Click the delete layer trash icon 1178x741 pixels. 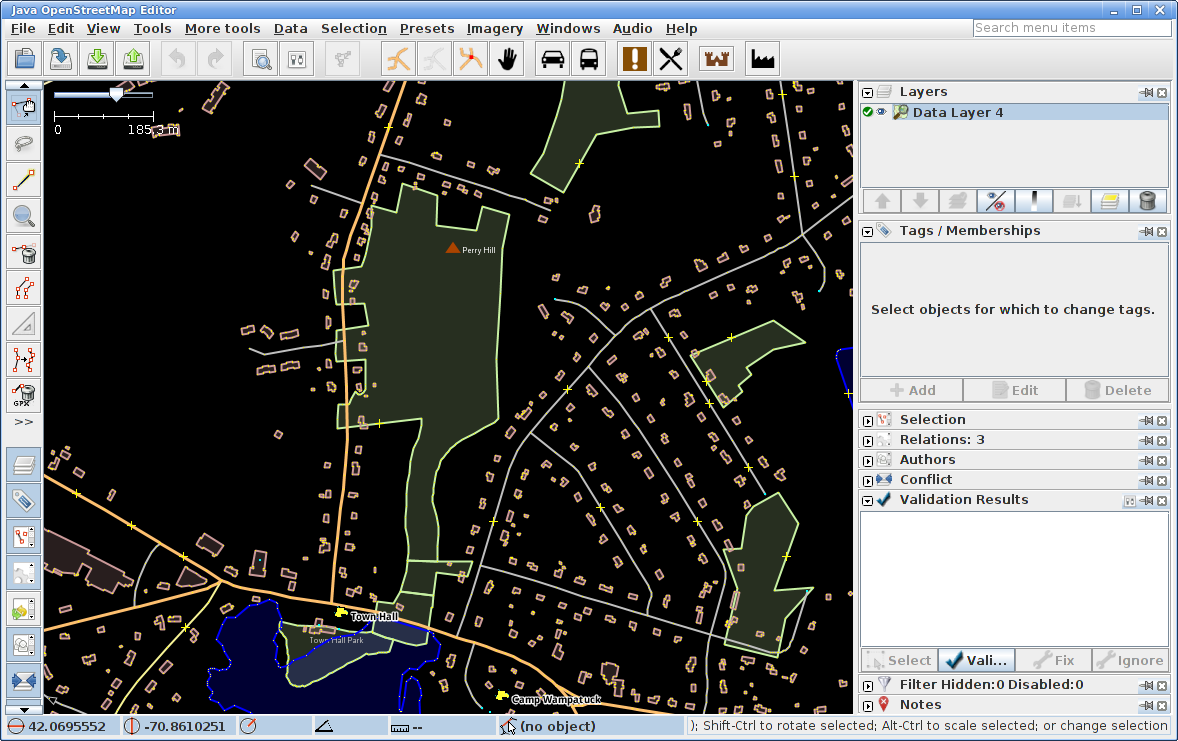(1148, 201)
